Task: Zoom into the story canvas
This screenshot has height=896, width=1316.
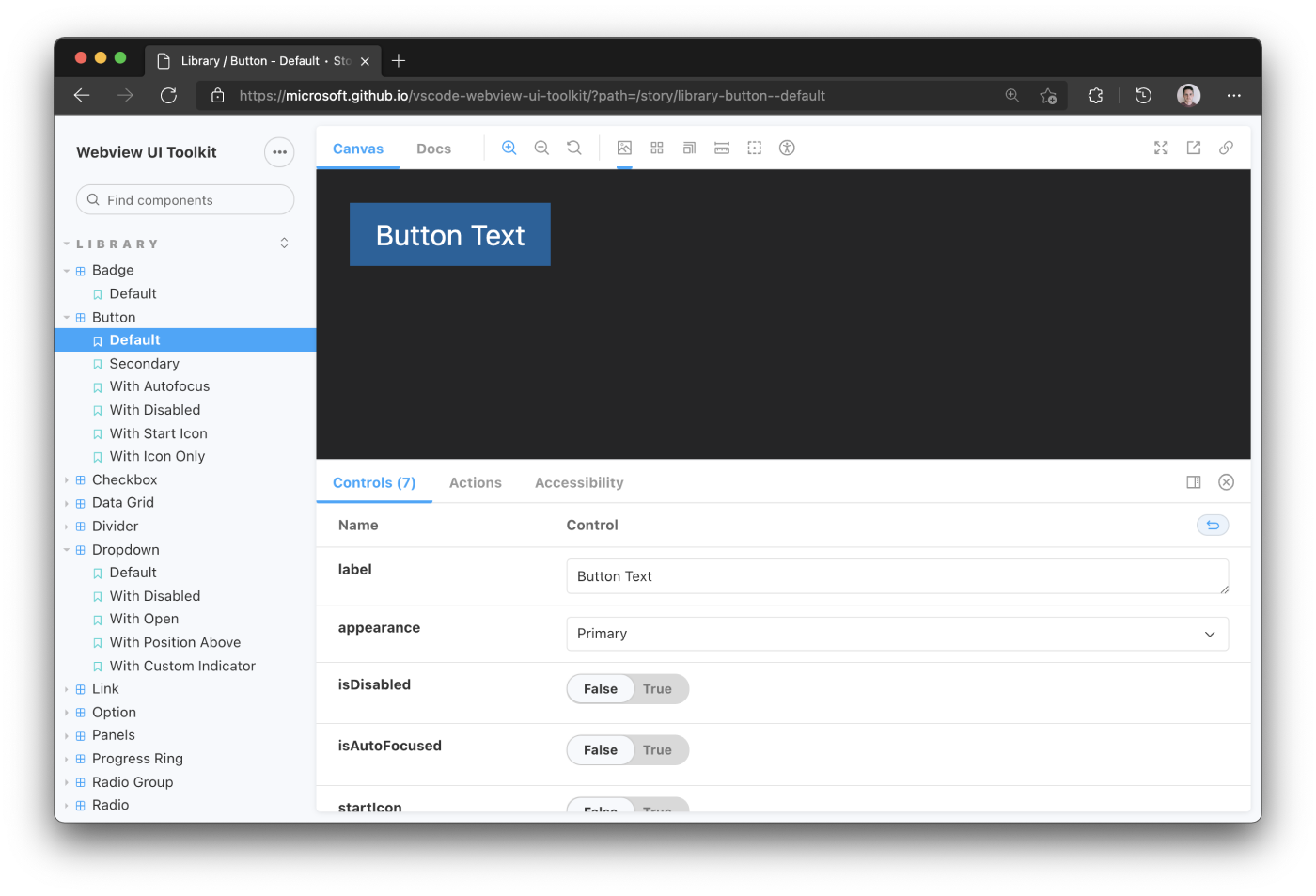Action: point(509,148)
